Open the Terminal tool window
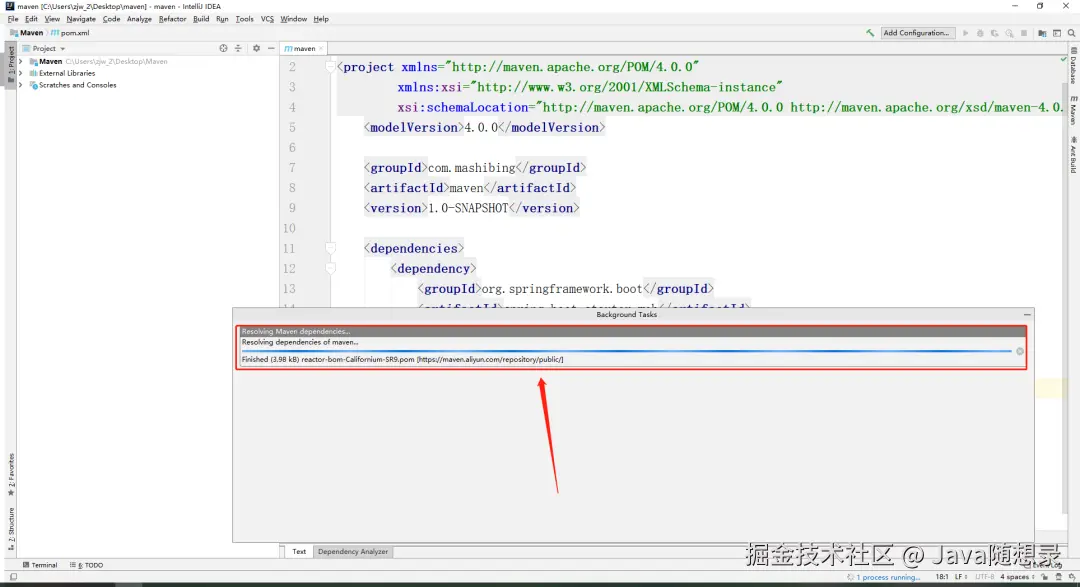This screenshot has width=1080, height=587. (x=40, y=565)
